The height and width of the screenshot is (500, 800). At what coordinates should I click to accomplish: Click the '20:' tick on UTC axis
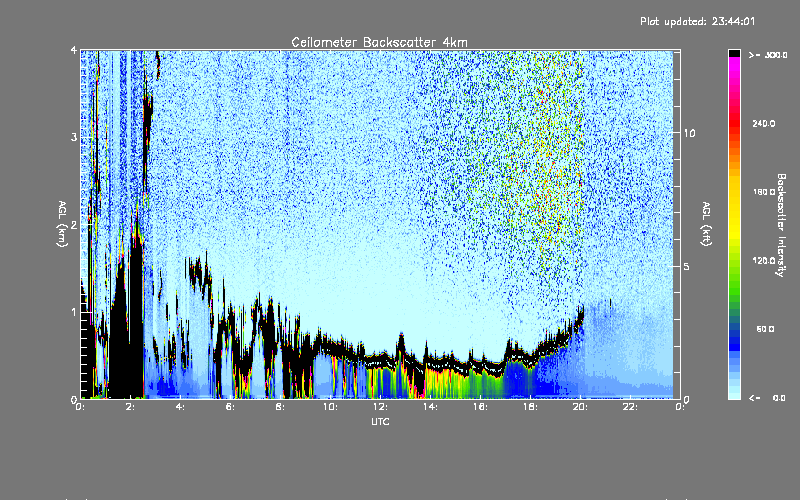click(x=580, y=407)
